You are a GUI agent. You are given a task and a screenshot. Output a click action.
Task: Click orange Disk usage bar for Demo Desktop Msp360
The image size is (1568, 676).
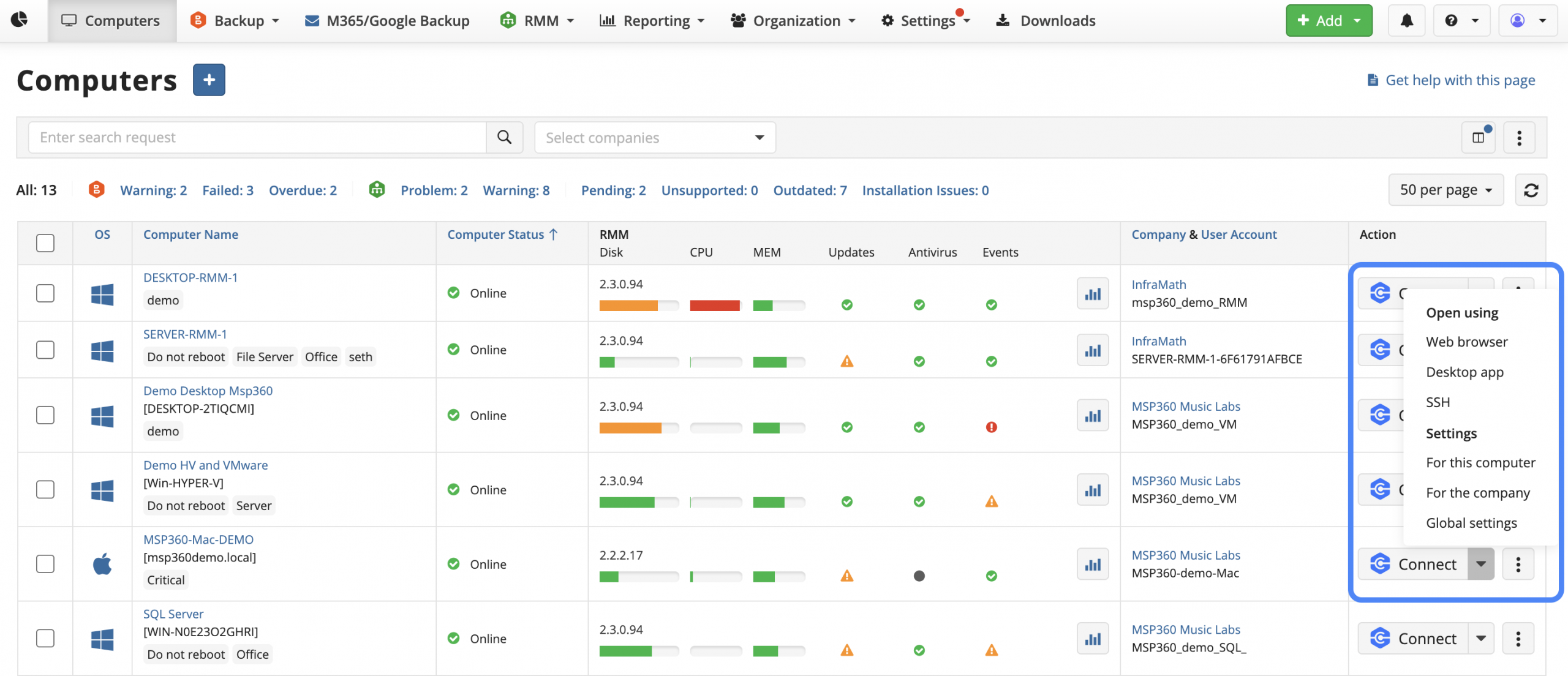(x=630, y=427)
